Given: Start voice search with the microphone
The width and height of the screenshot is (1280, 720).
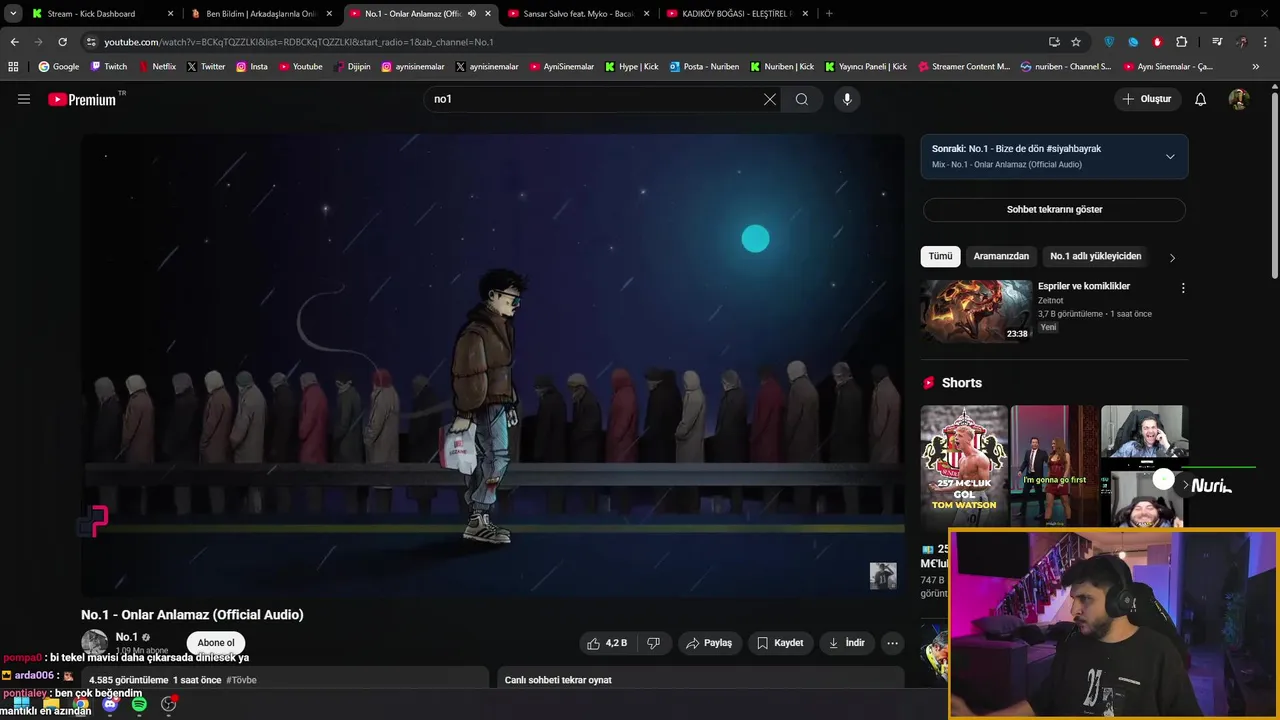Looking at the screenshot, I should (x=847, y=99).
